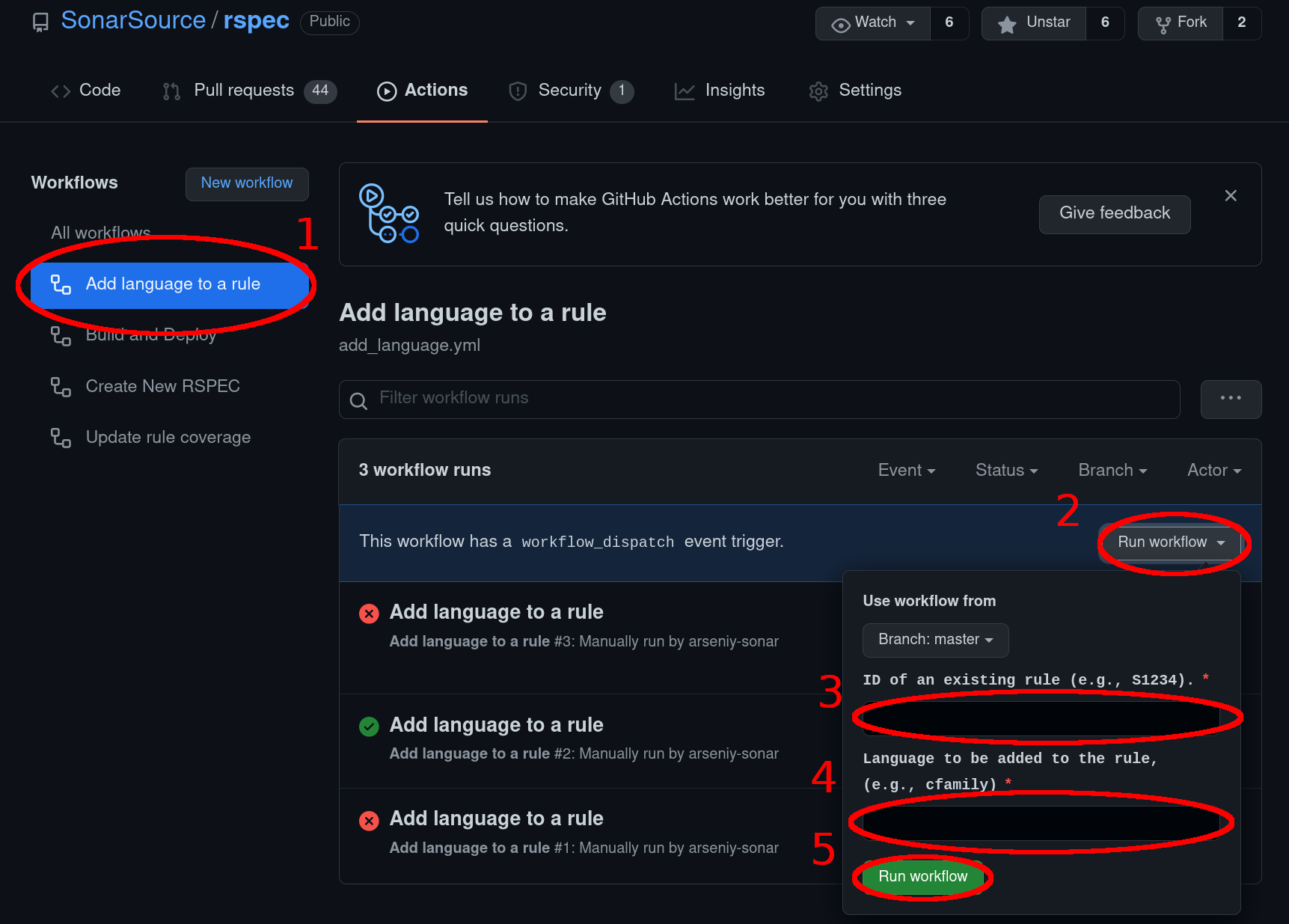
Task: Click the Filter workflow runs search field
Action: click(x=759, y=399)
